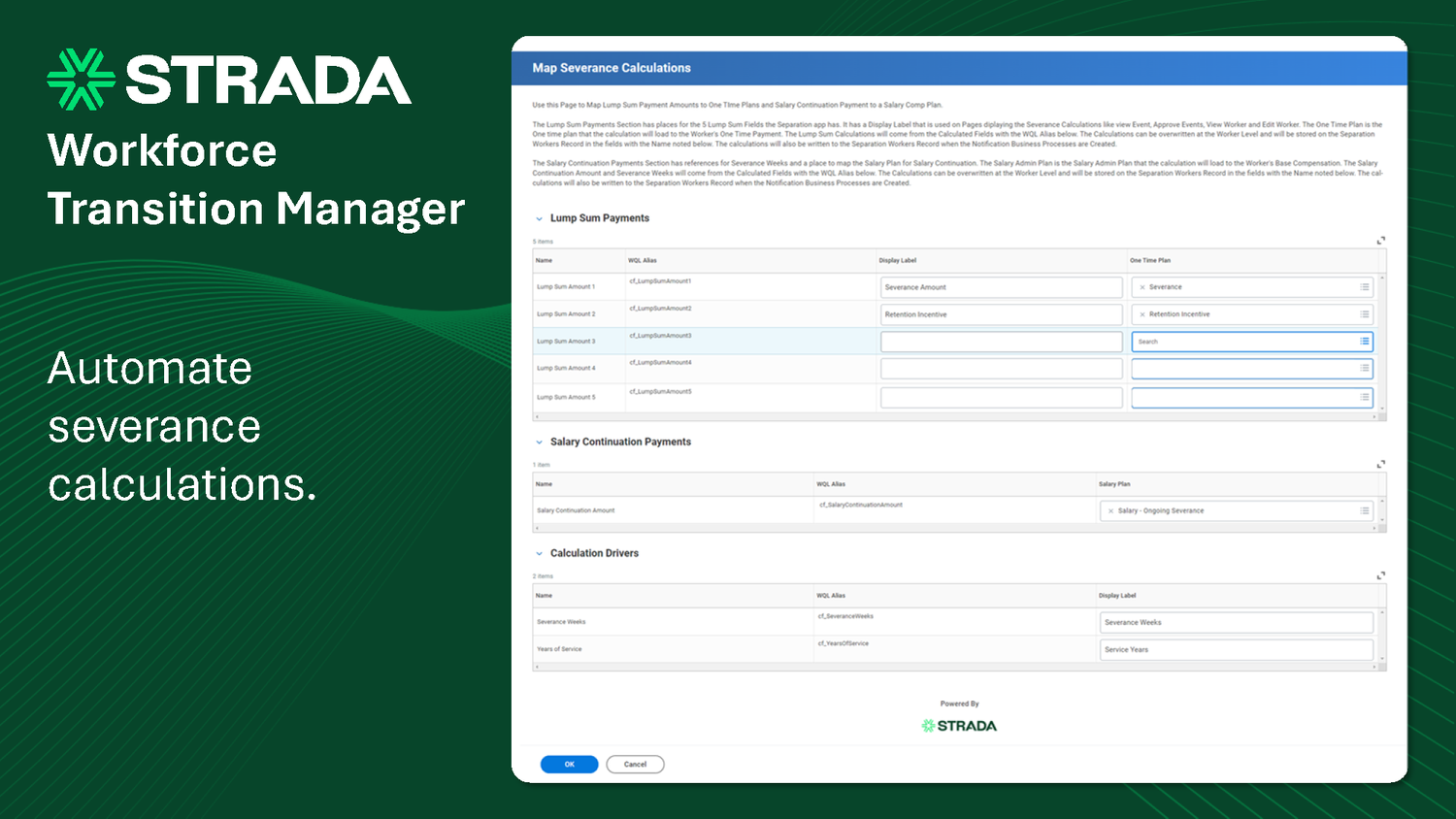Viewport: 1456px width, 819px height.
Task: Edit the Severance Weeks display label field
Action: [x=1238, y=622]
